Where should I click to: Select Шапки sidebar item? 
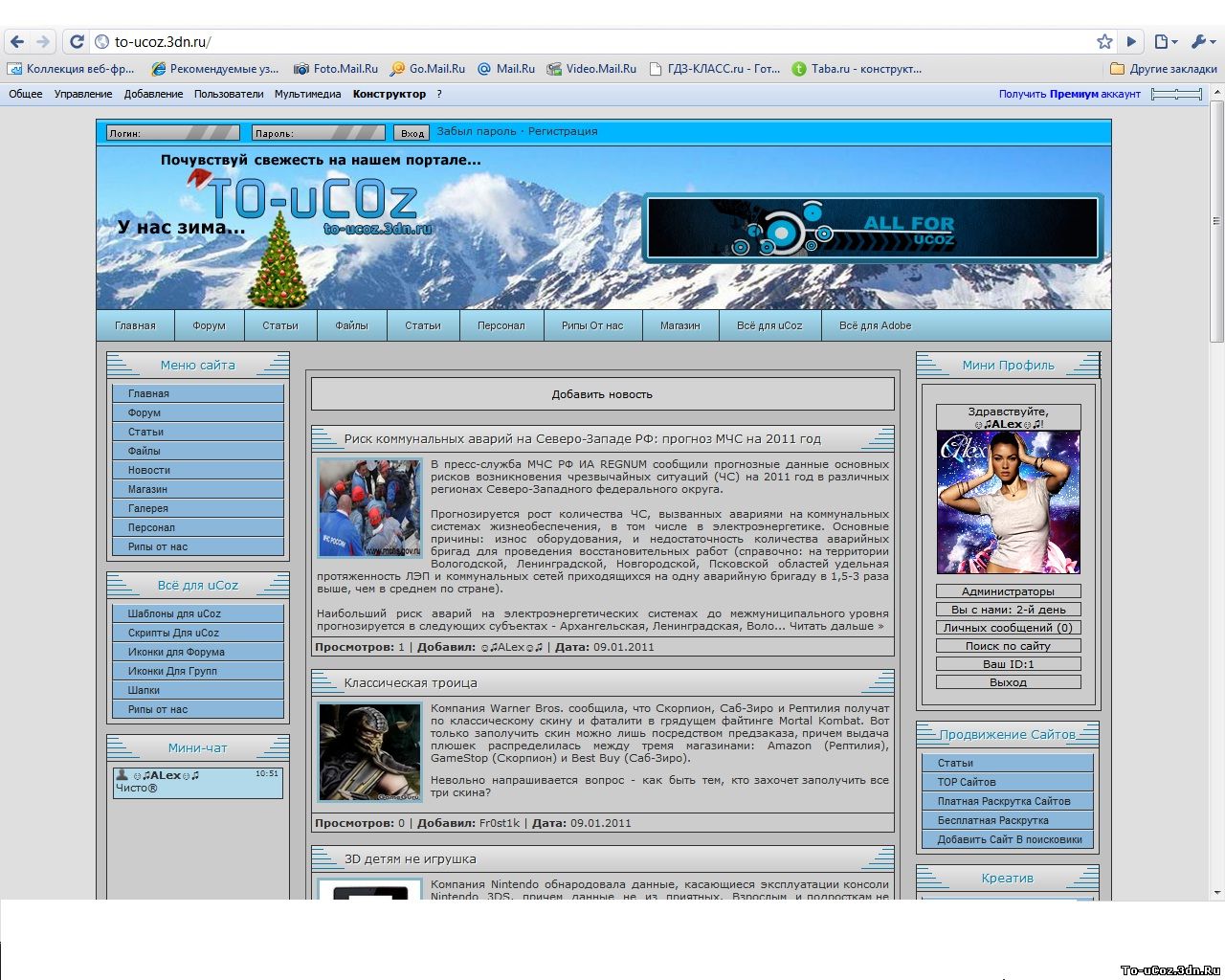198,690
